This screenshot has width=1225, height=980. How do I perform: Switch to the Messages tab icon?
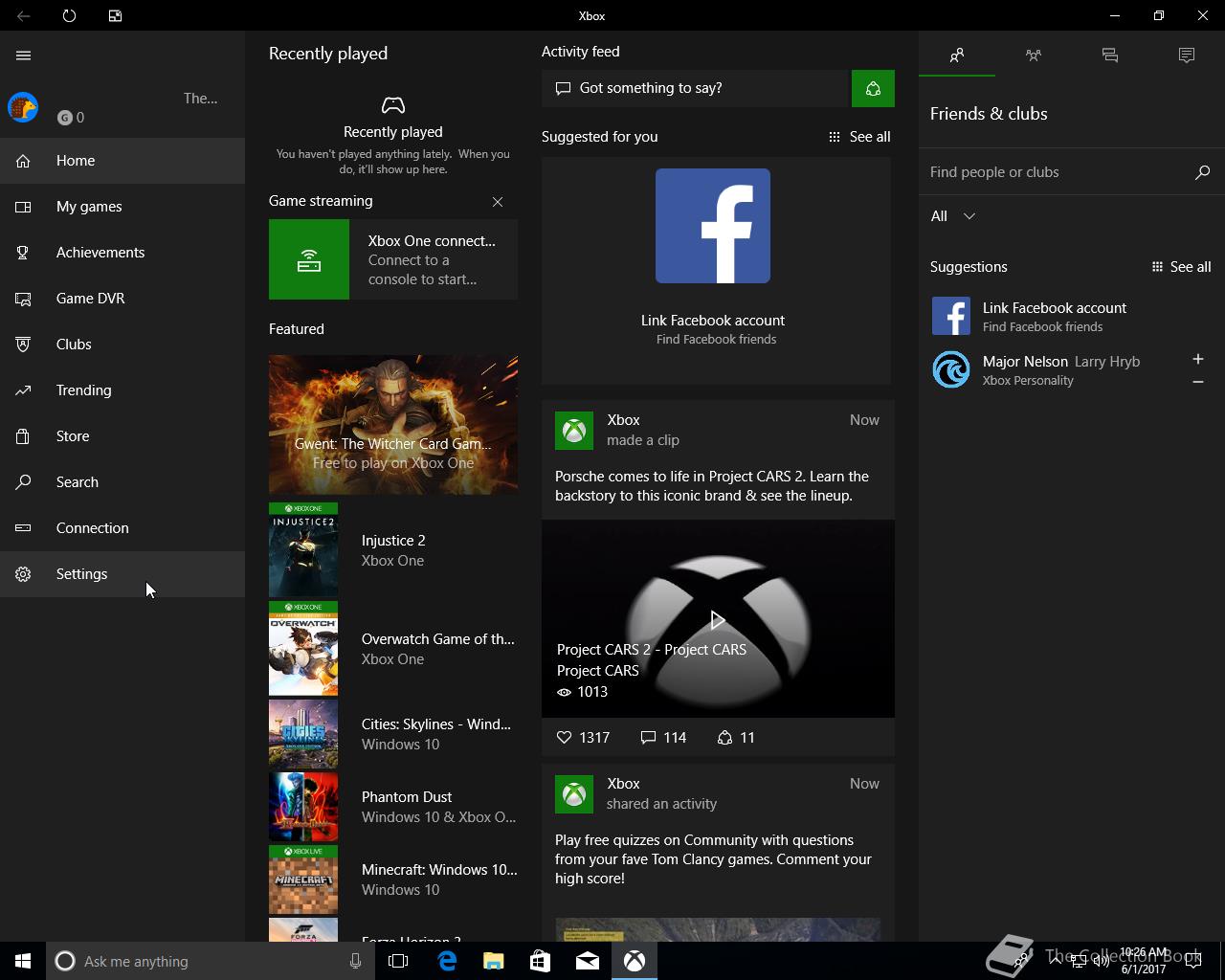point(1110,56)
